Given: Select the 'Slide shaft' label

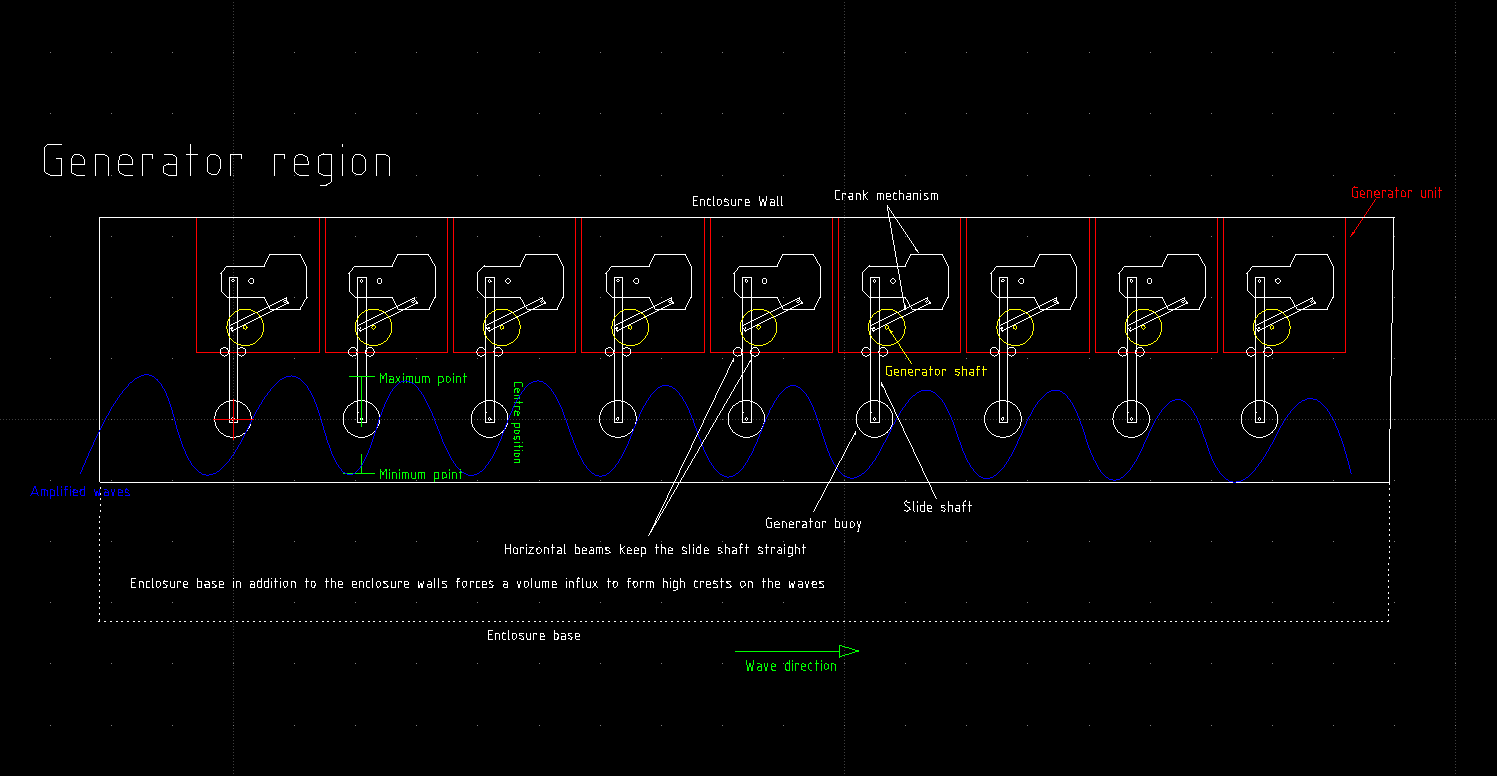Looking at the screenshot, I should pyautogui.click(x=938, y=507).
